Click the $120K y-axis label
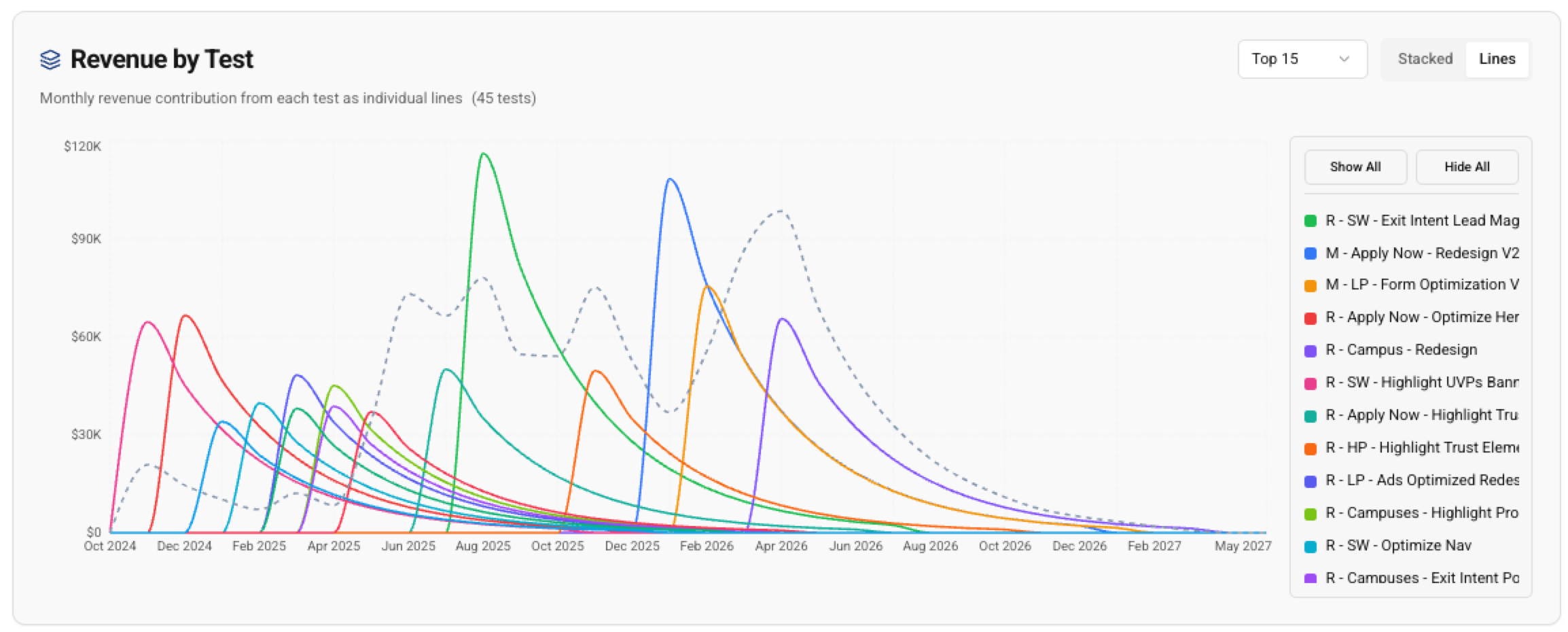 [x=82, y=147]
